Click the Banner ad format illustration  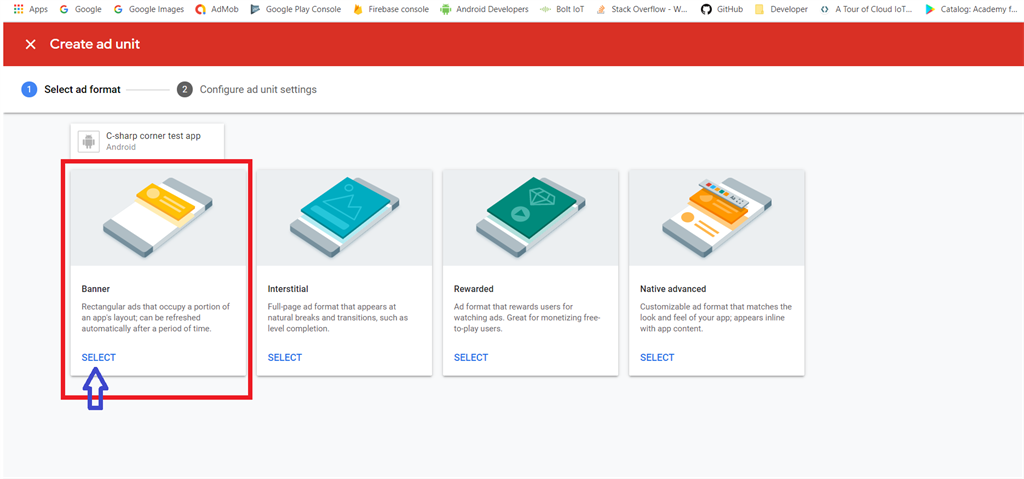(x=158, y=217)
